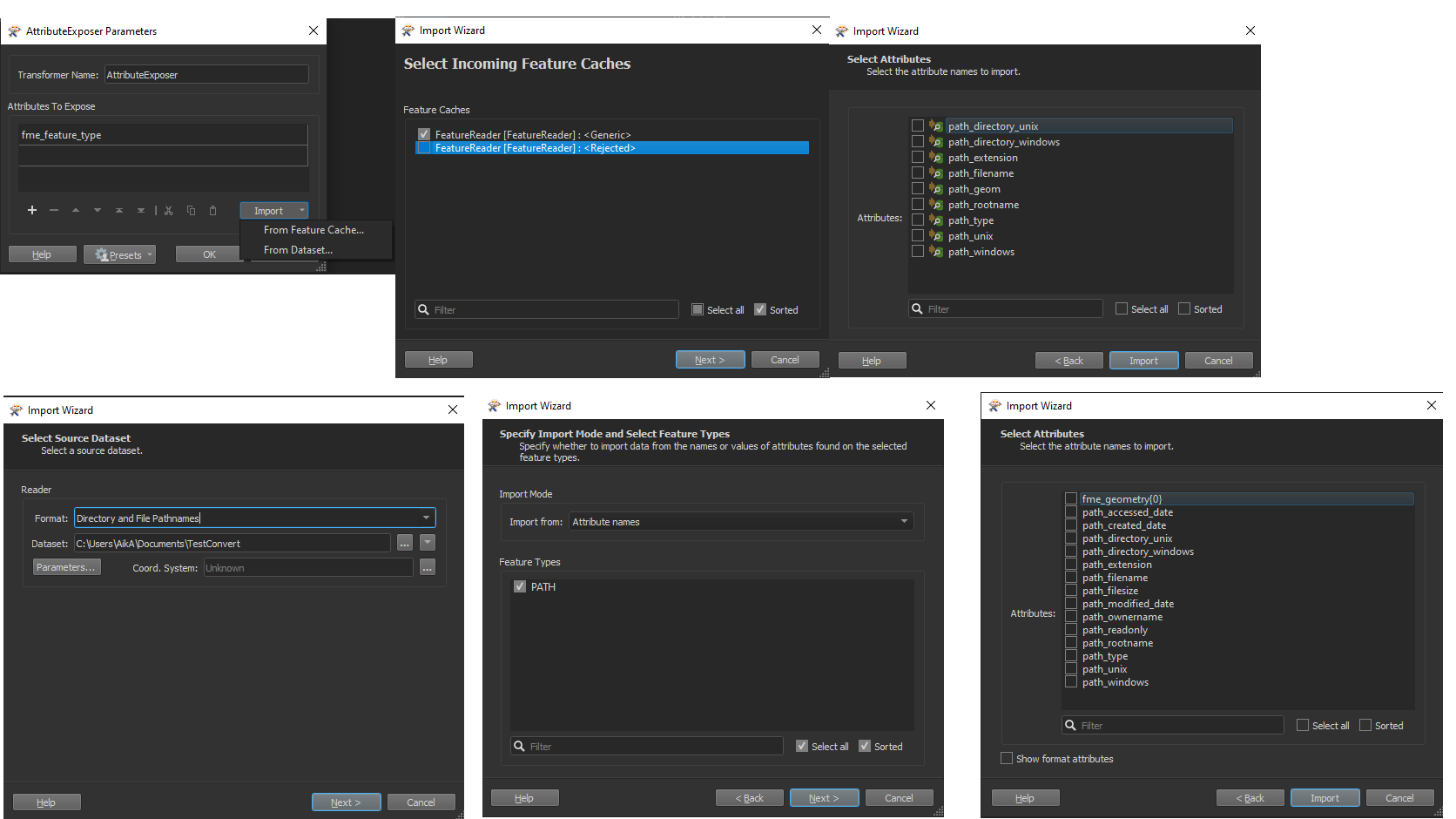Click the attribute icon beside path_unix in the feature cache list
This screenshot has width=1456, height=819.
tap(935, 235)
